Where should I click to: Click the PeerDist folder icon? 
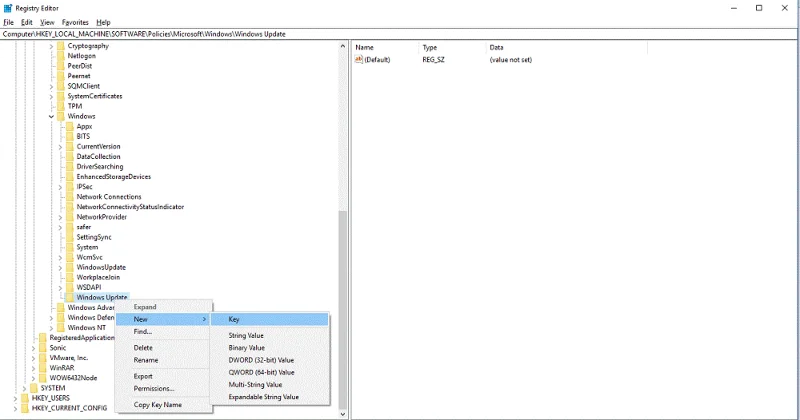click(61, 66)
